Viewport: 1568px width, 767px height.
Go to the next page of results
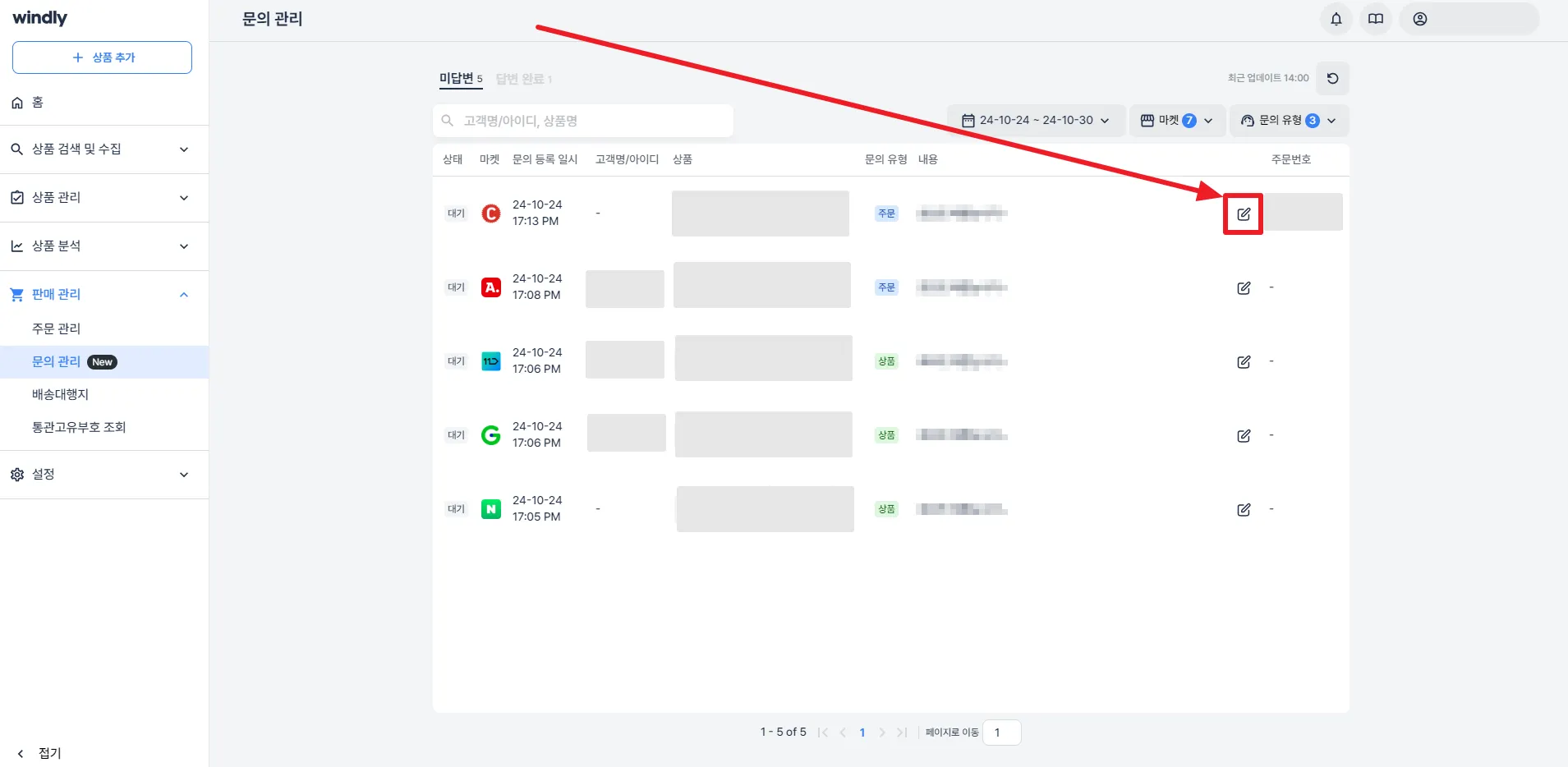[x=882, y=733]
